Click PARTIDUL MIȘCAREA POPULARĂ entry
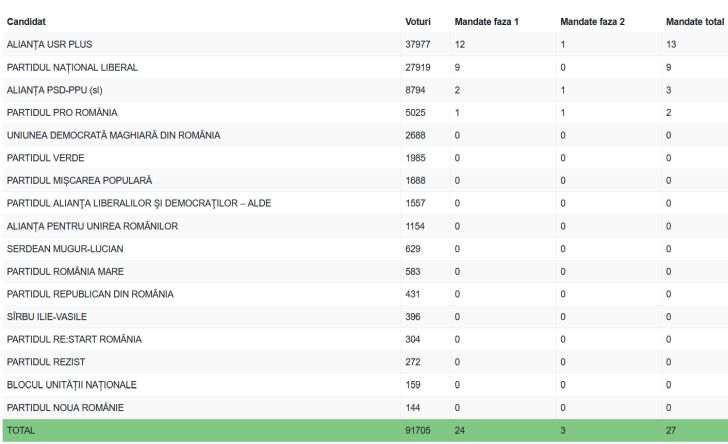Viewport: 728px width, 444px height. [79, 180]
